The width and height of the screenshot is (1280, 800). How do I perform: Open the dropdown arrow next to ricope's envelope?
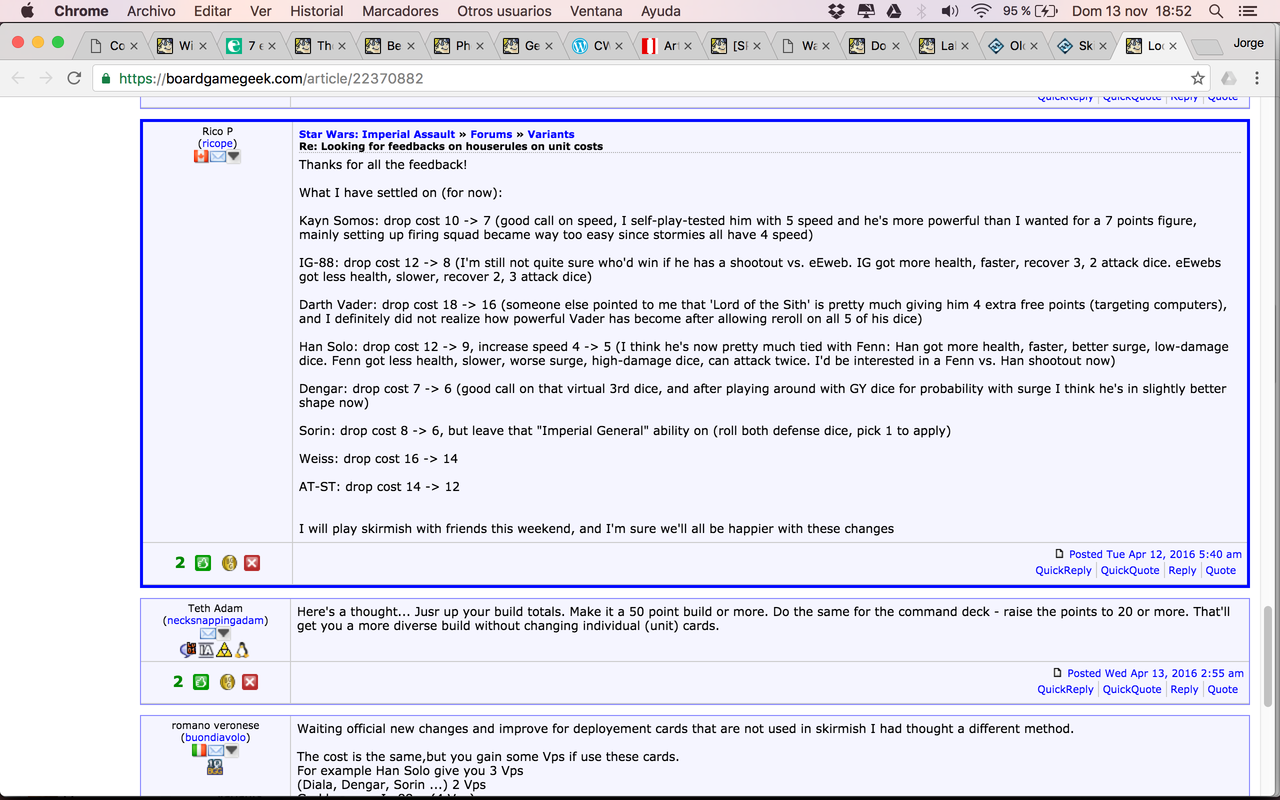coord(233,157)
